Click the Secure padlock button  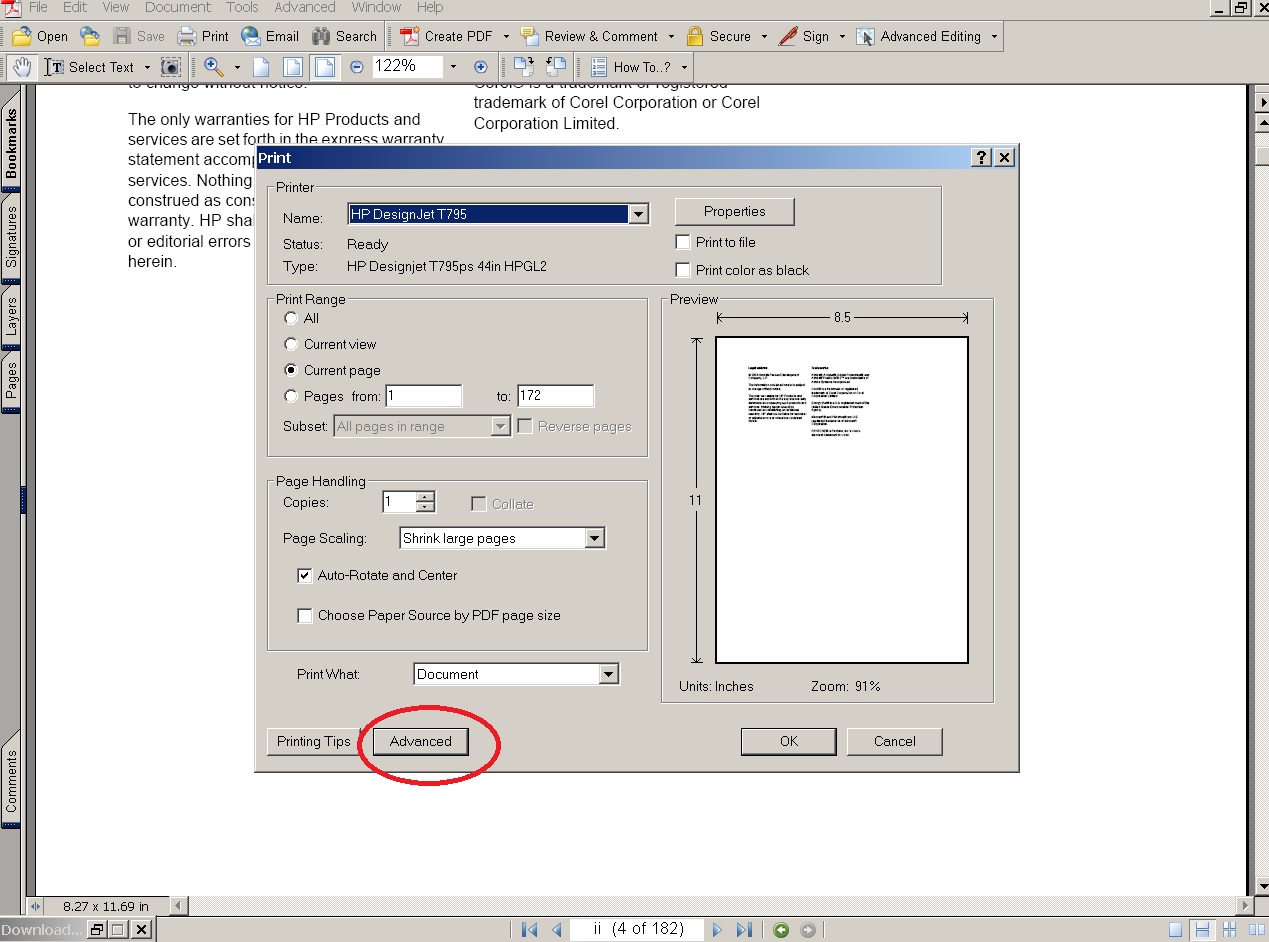[x=718, y=36]
